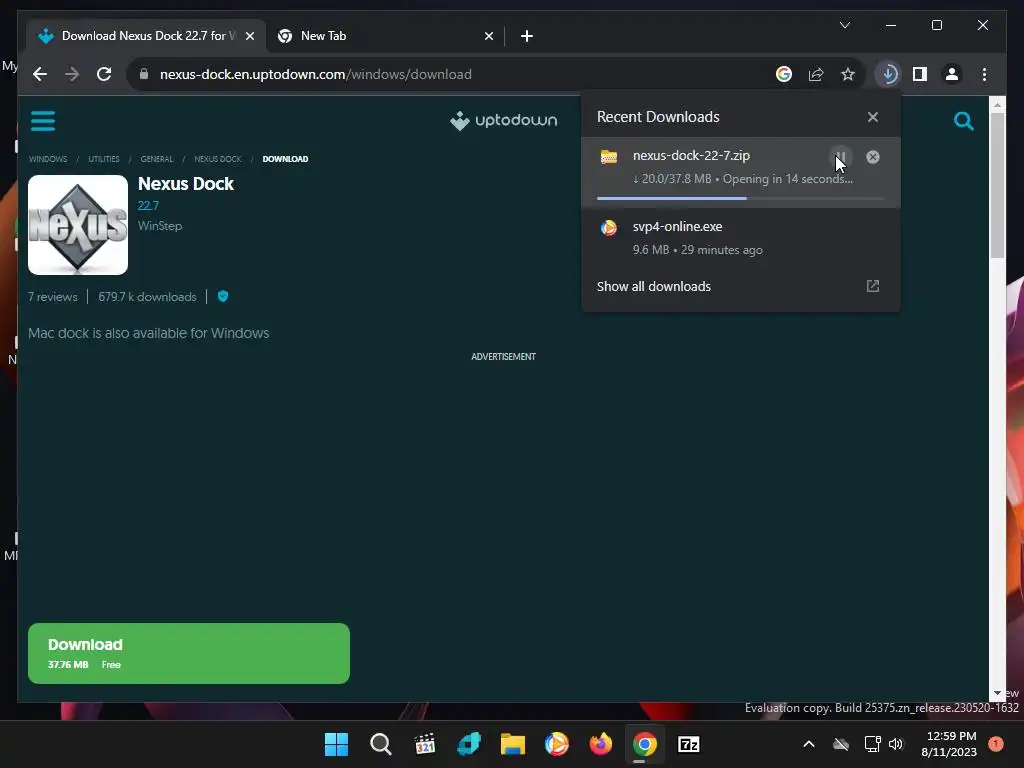The image size is (1024, 768).
Task: Close the New Tab tab
Action: pos(488,36)
